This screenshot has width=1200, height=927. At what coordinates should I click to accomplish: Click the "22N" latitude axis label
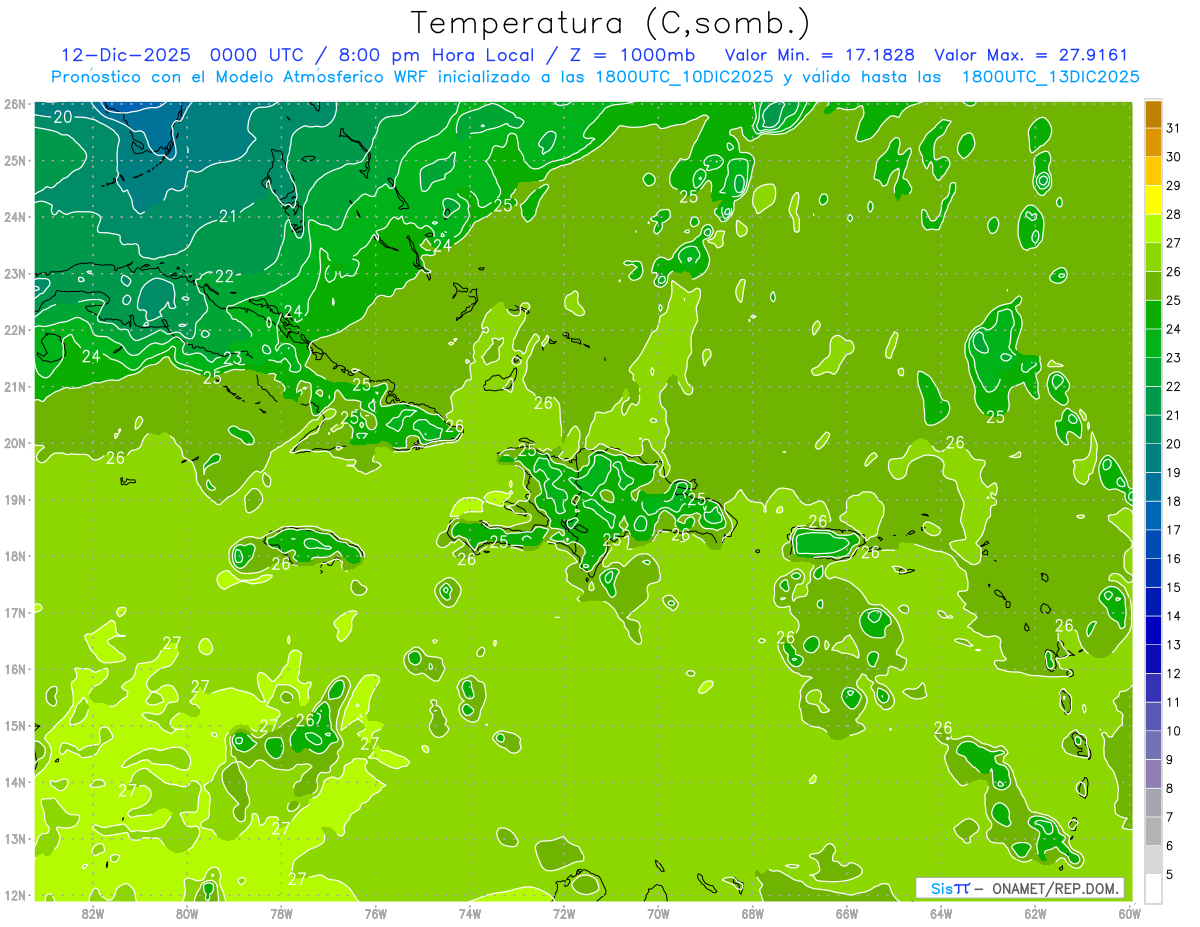14,330
